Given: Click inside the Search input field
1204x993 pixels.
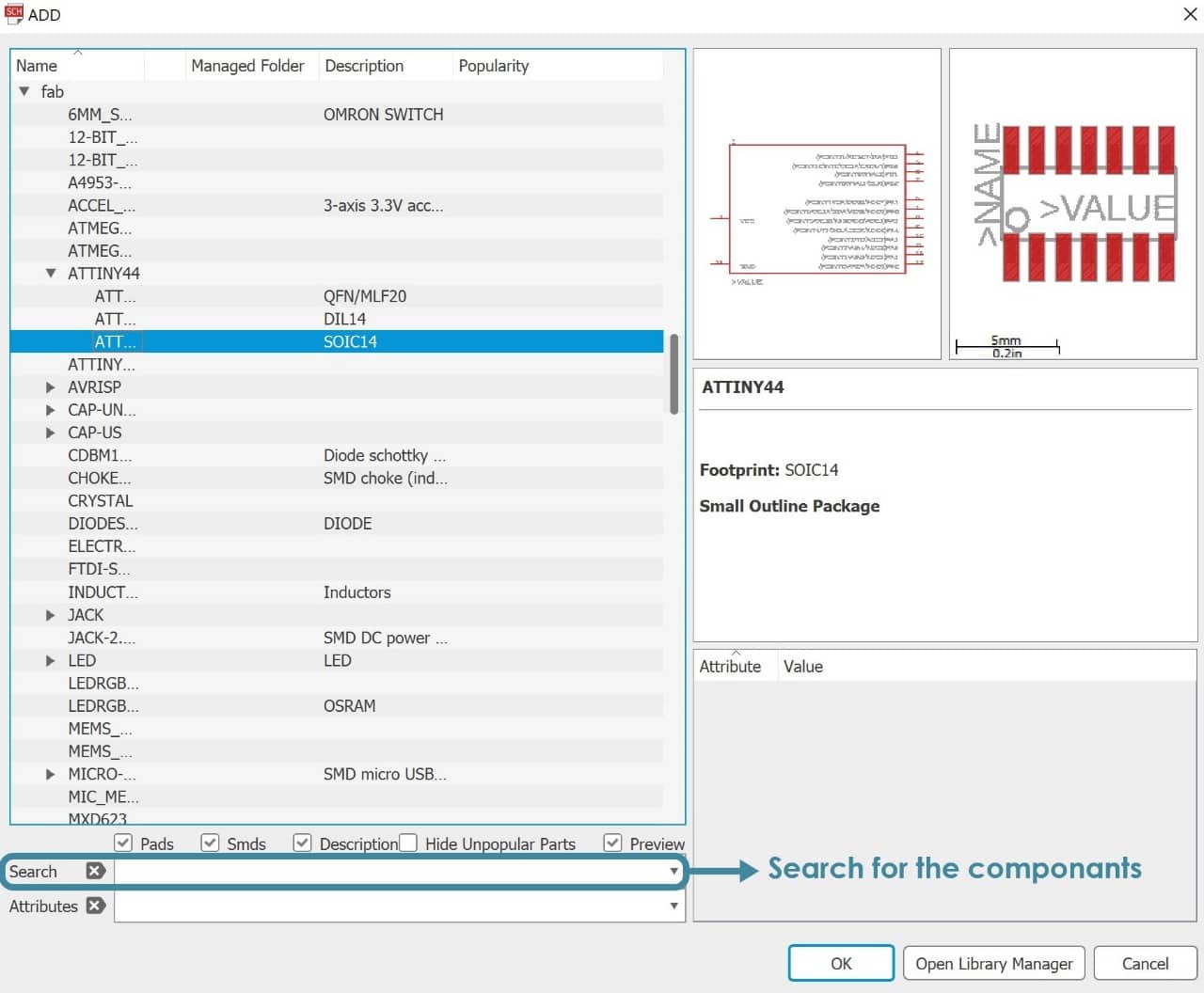Looking at the screenshot, I should click(390, 872).
